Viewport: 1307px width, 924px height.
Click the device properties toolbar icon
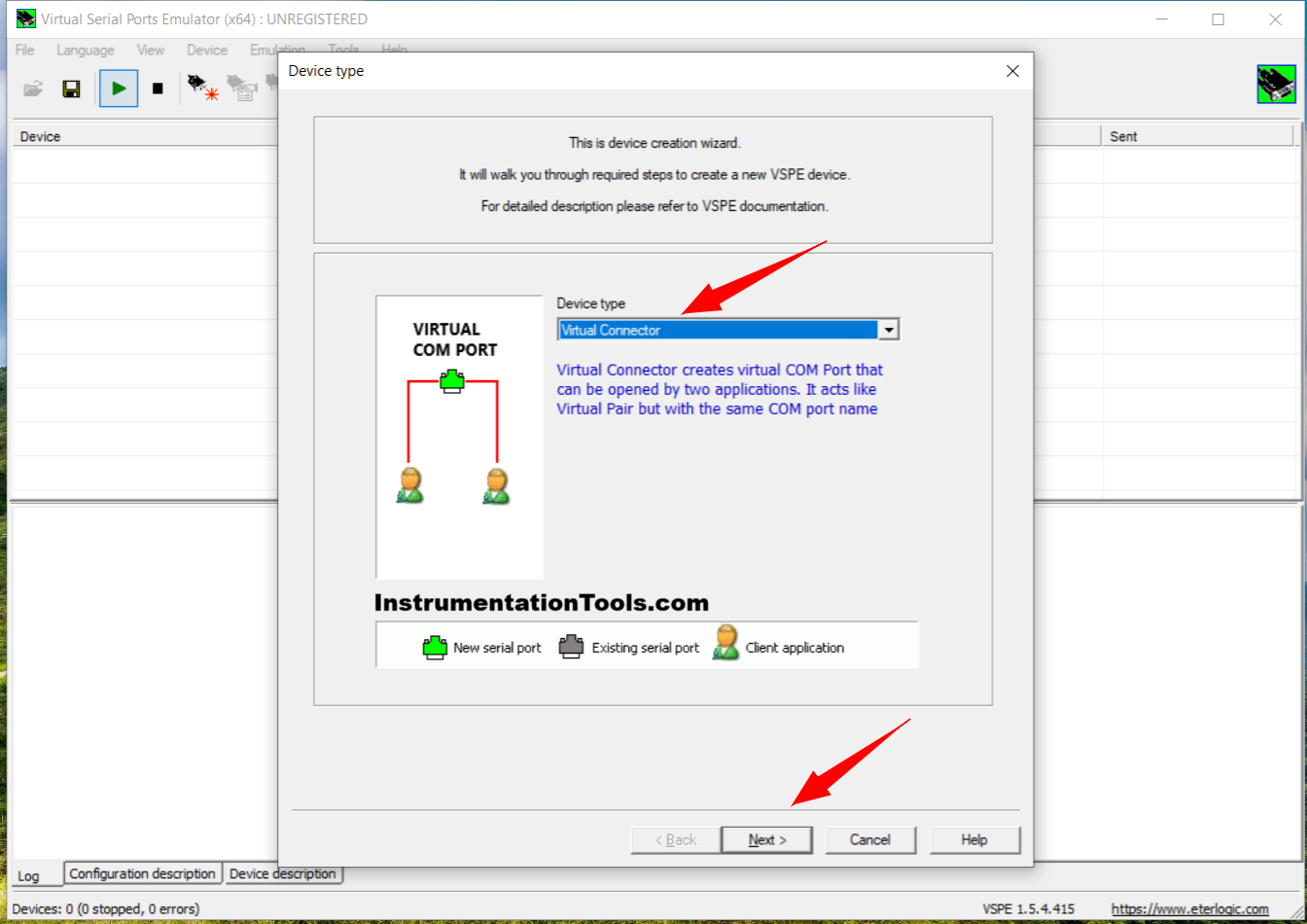pos(240,89)
